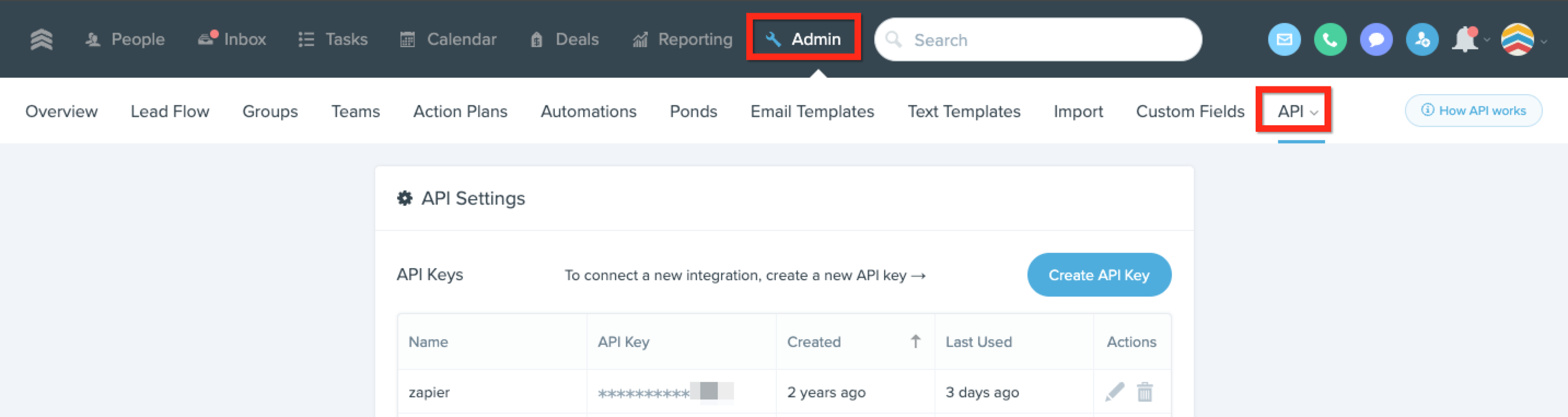The width and height of the screenshot is (1568, 417).
Task: Go to Tasks in top navigation
Action: [x=333, y=39]
